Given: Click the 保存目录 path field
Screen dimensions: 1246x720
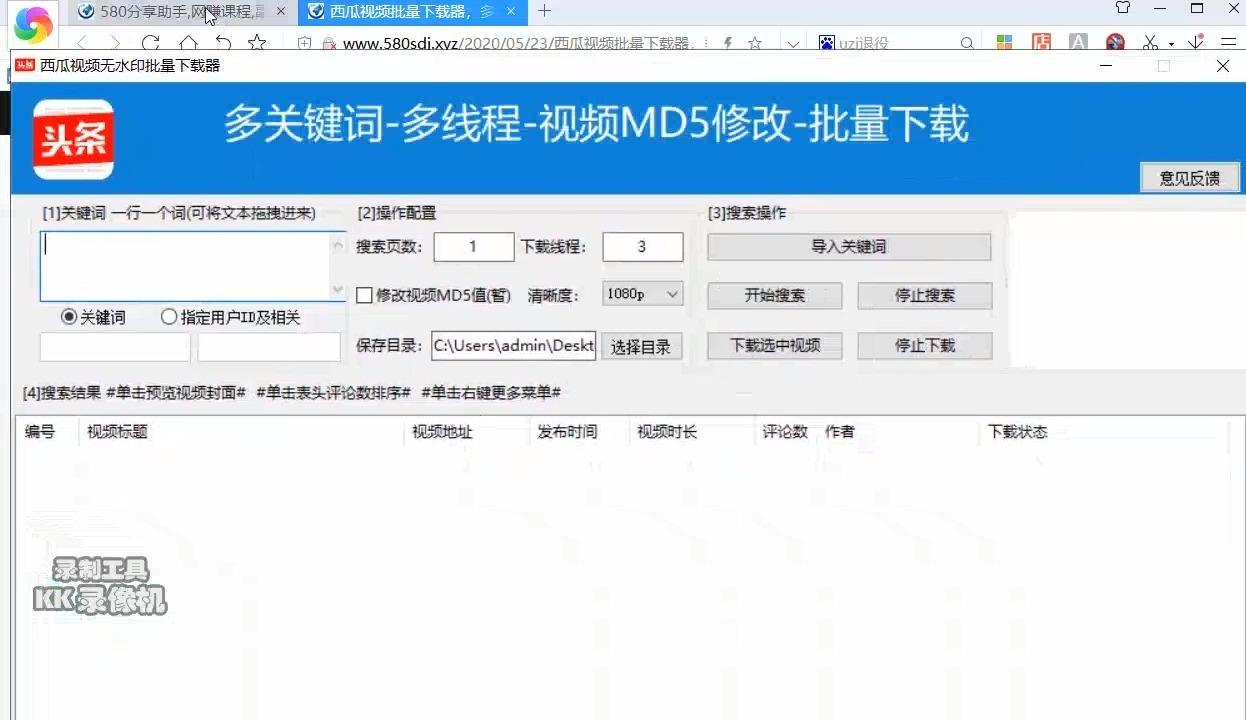Looking at the screenshot, I should point(514,346).
